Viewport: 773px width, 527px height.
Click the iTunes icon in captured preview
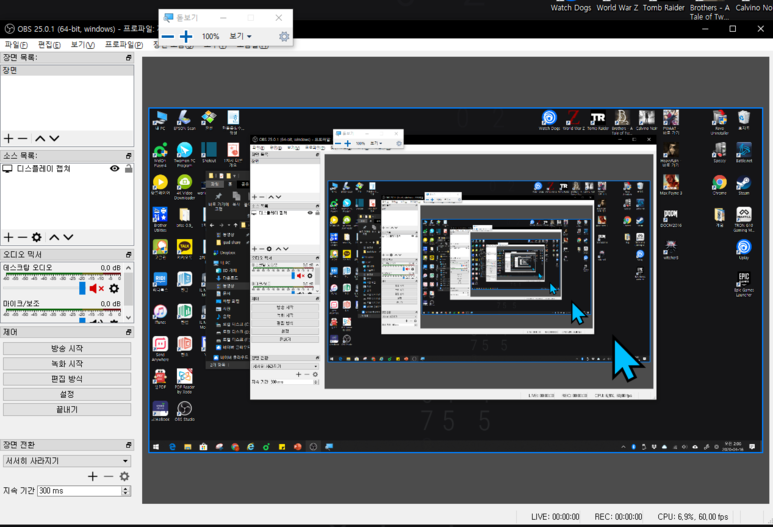click(160, 314)
